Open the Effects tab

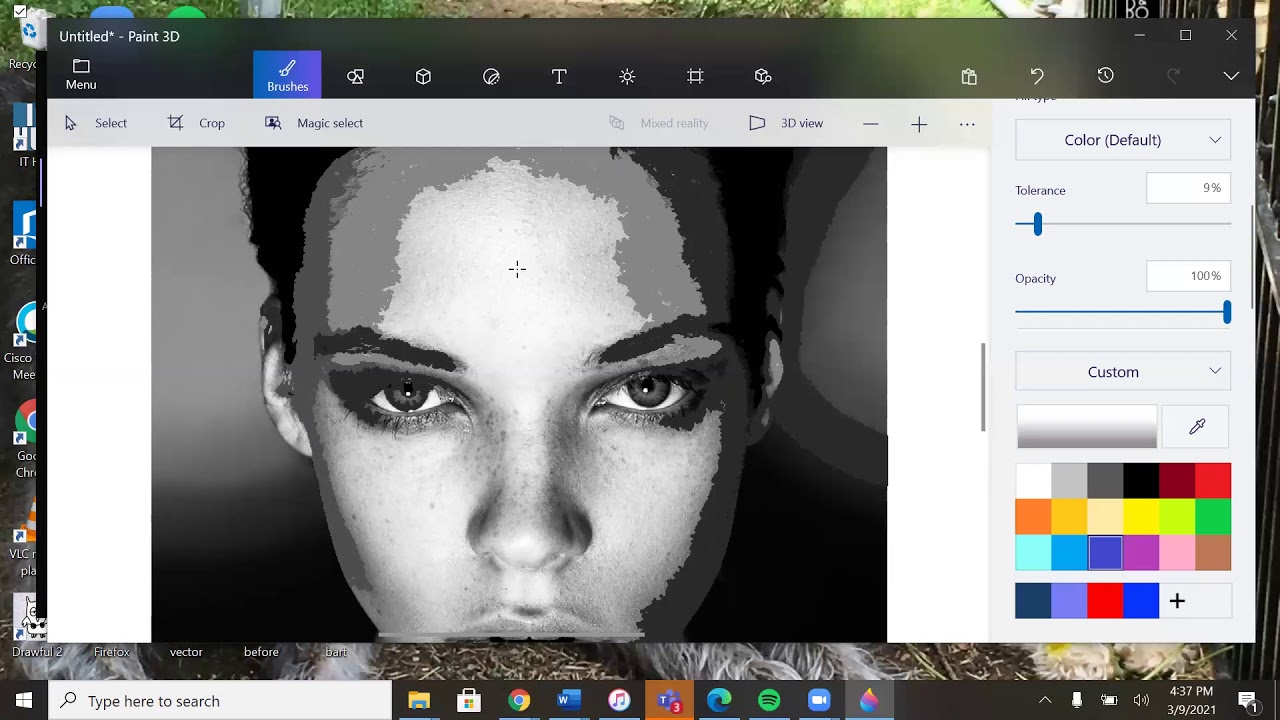[627, 76]
